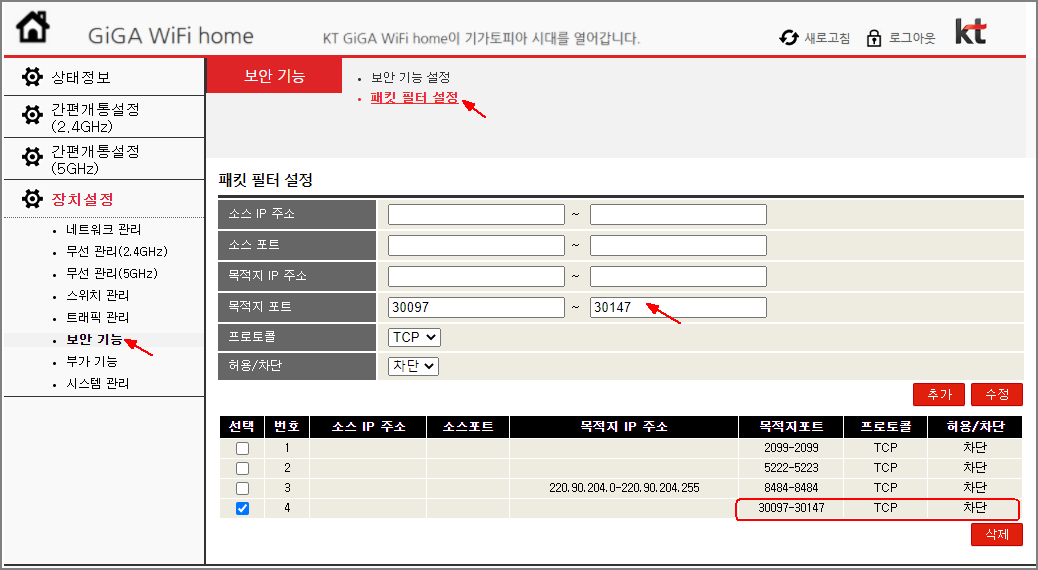1038x570 pixels.
Task: Open 패킷 필터 설정 page link
Action: click(x=414, y=98)
